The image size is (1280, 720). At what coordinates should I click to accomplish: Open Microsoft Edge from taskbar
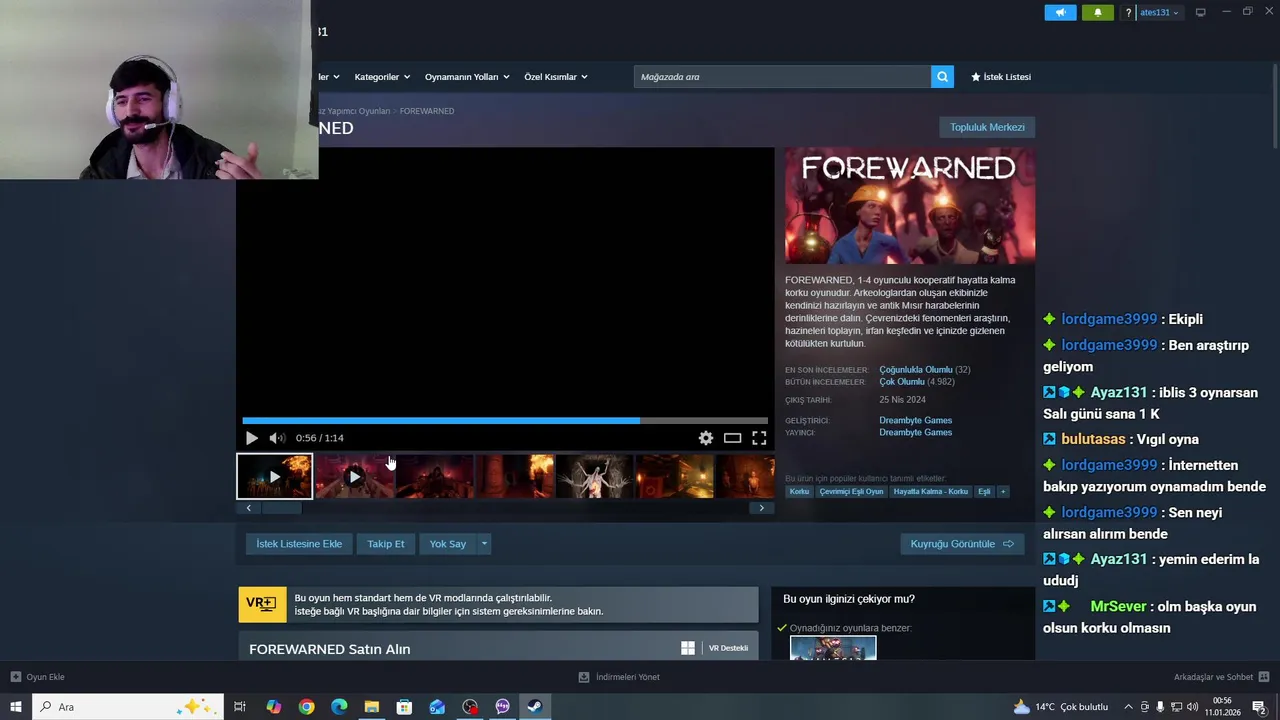[x=339, y=707]
